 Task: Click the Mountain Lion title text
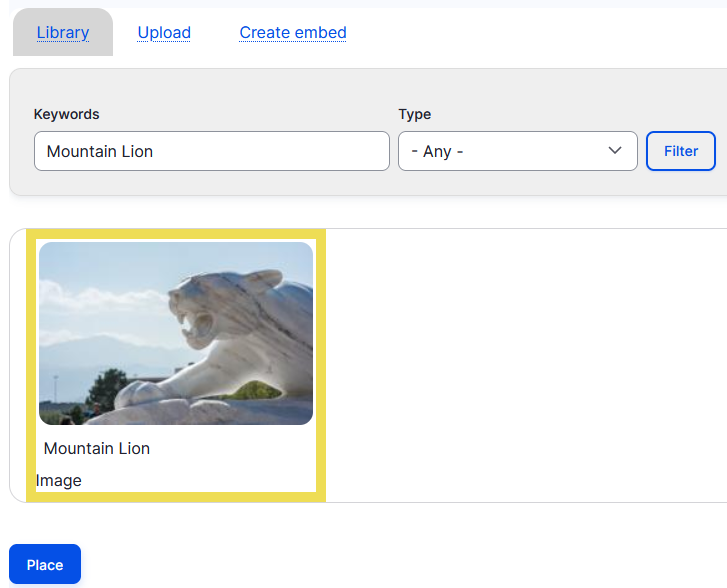96,448
